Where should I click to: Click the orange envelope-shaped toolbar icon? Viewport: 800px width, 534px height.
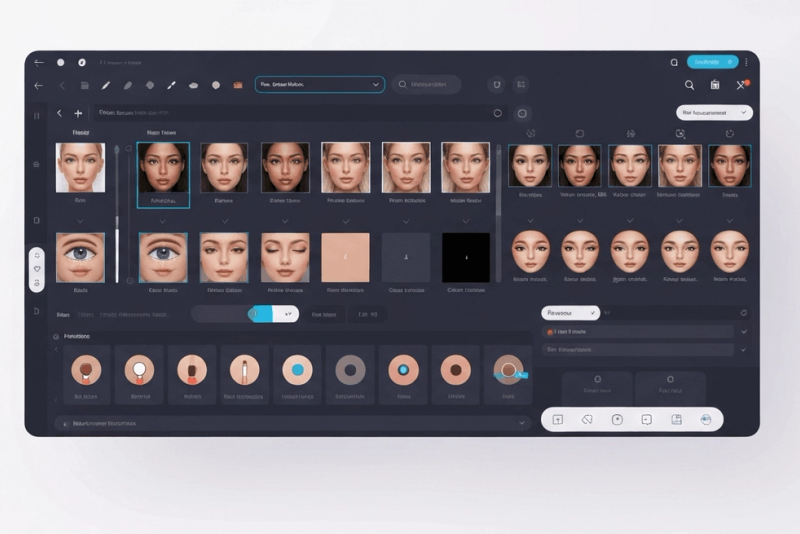click(238, 85)
